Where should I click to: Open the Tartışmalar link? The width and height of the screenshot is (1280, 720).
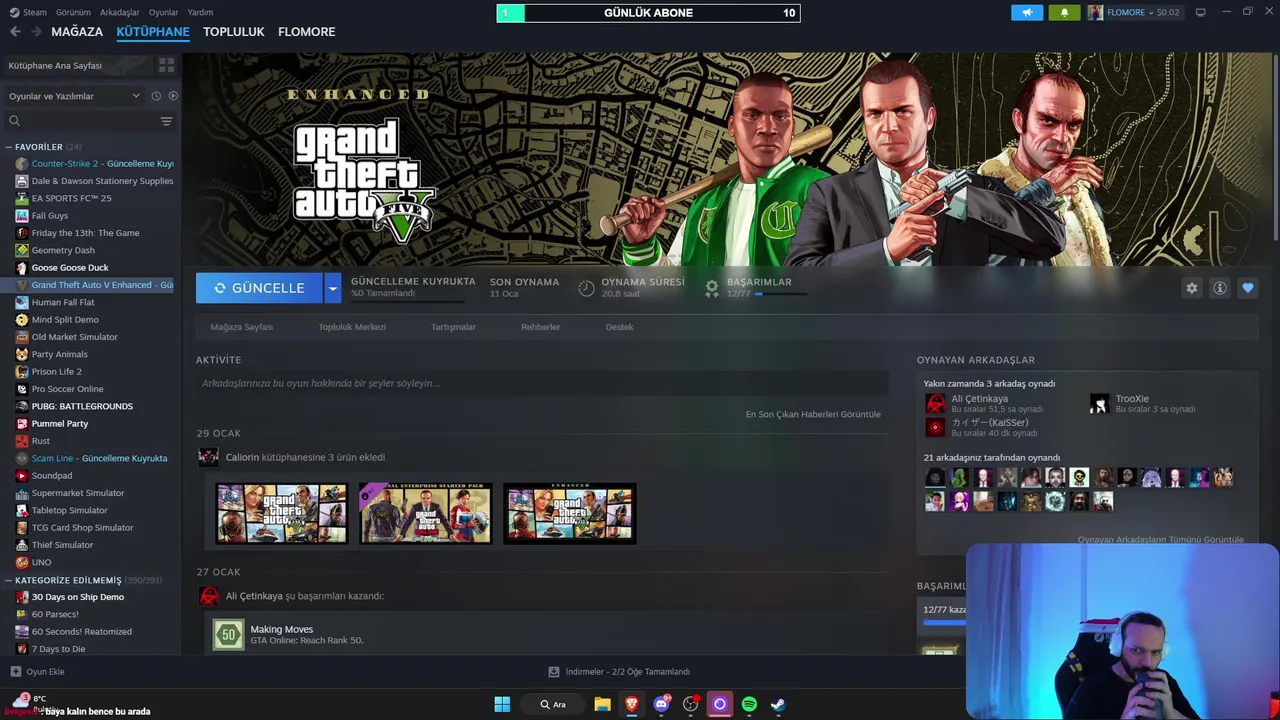(x=453, y=327)
